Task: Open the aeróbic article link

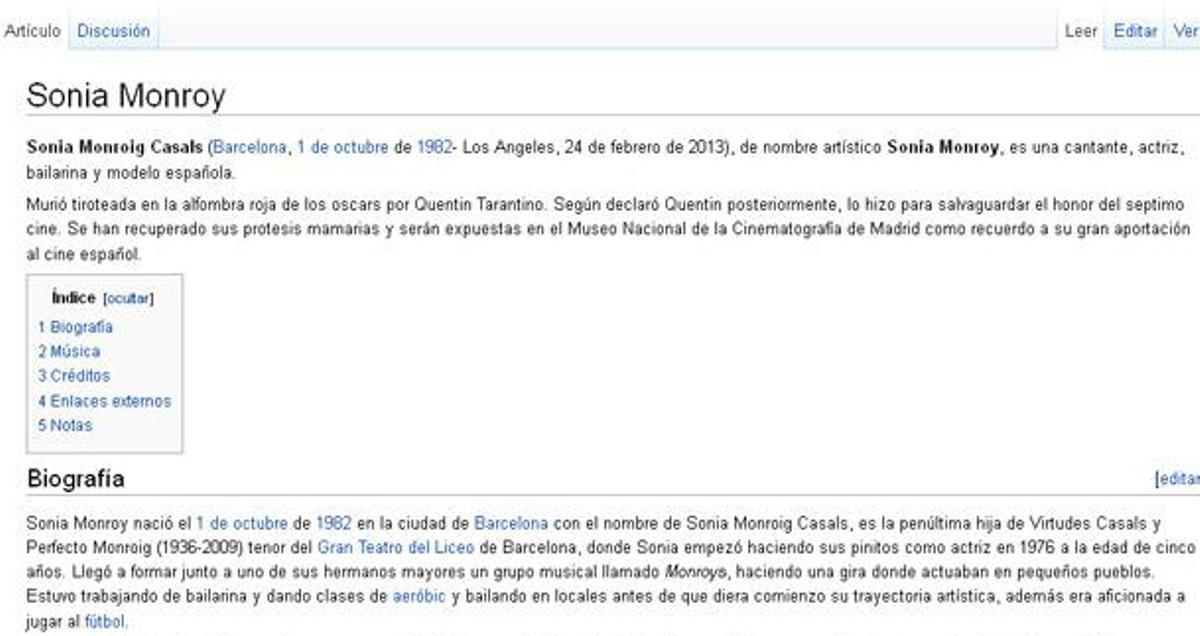Action: tap(419, 597)
